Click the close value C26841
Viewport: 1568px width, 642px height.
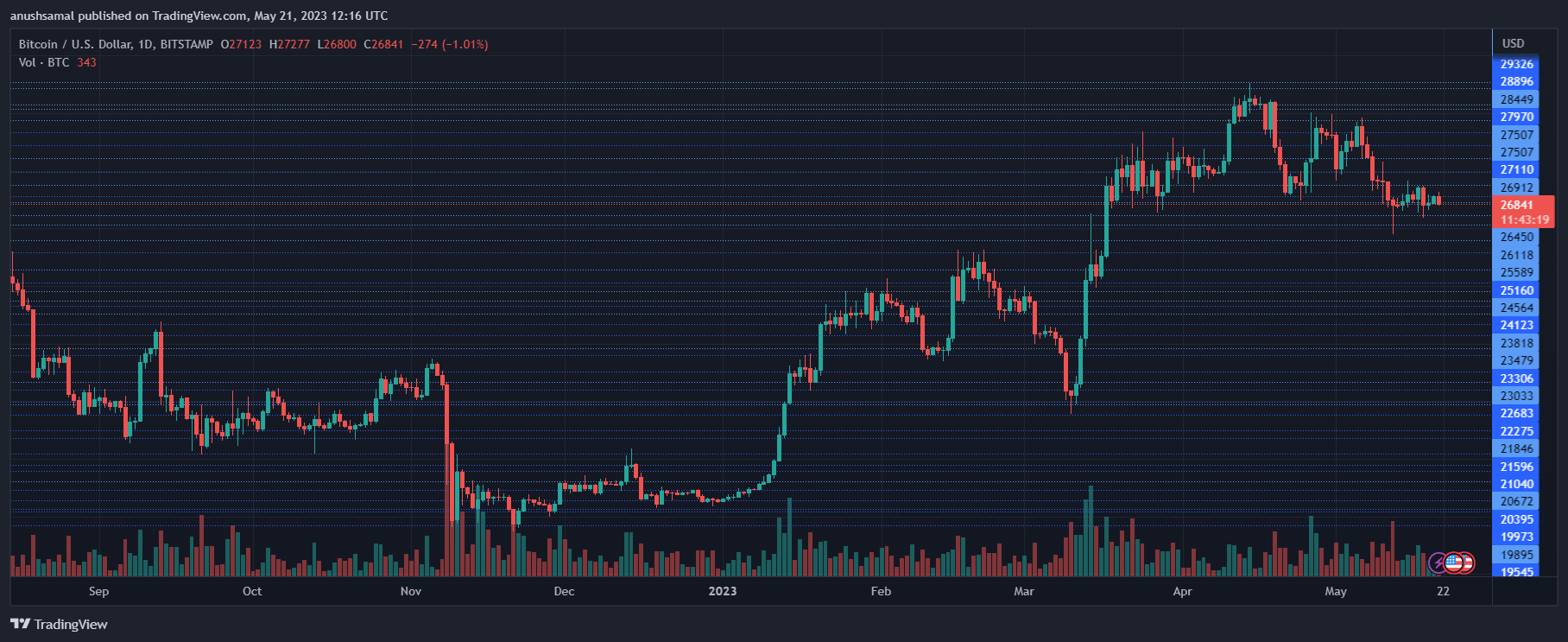pos(383,44)
